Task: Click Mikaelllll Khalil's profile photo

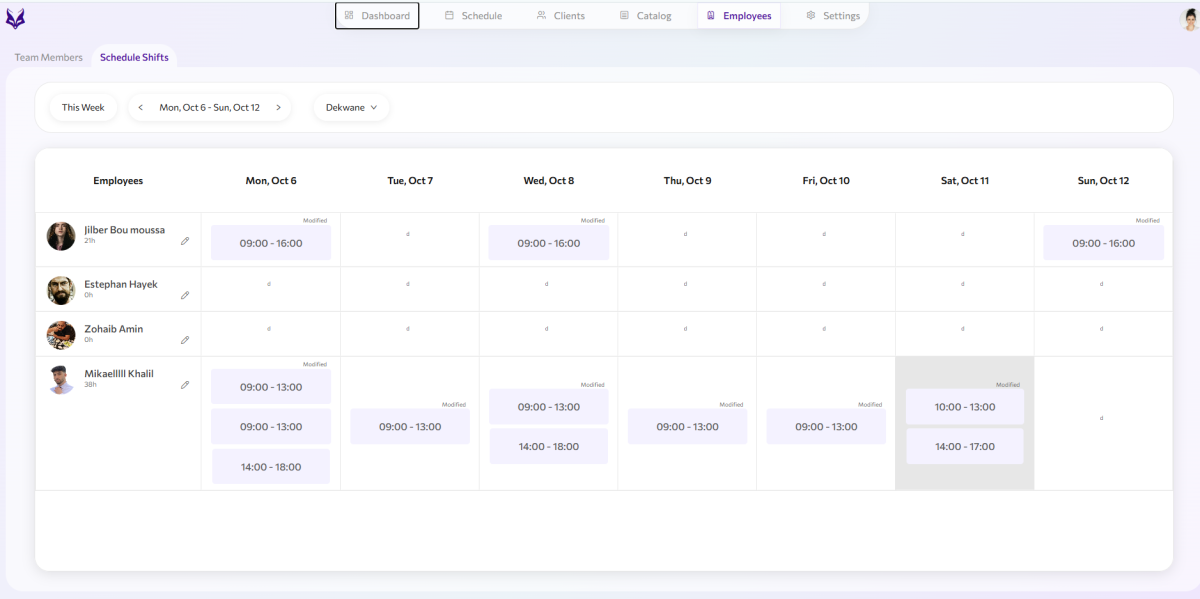Action: pos(61,380)
